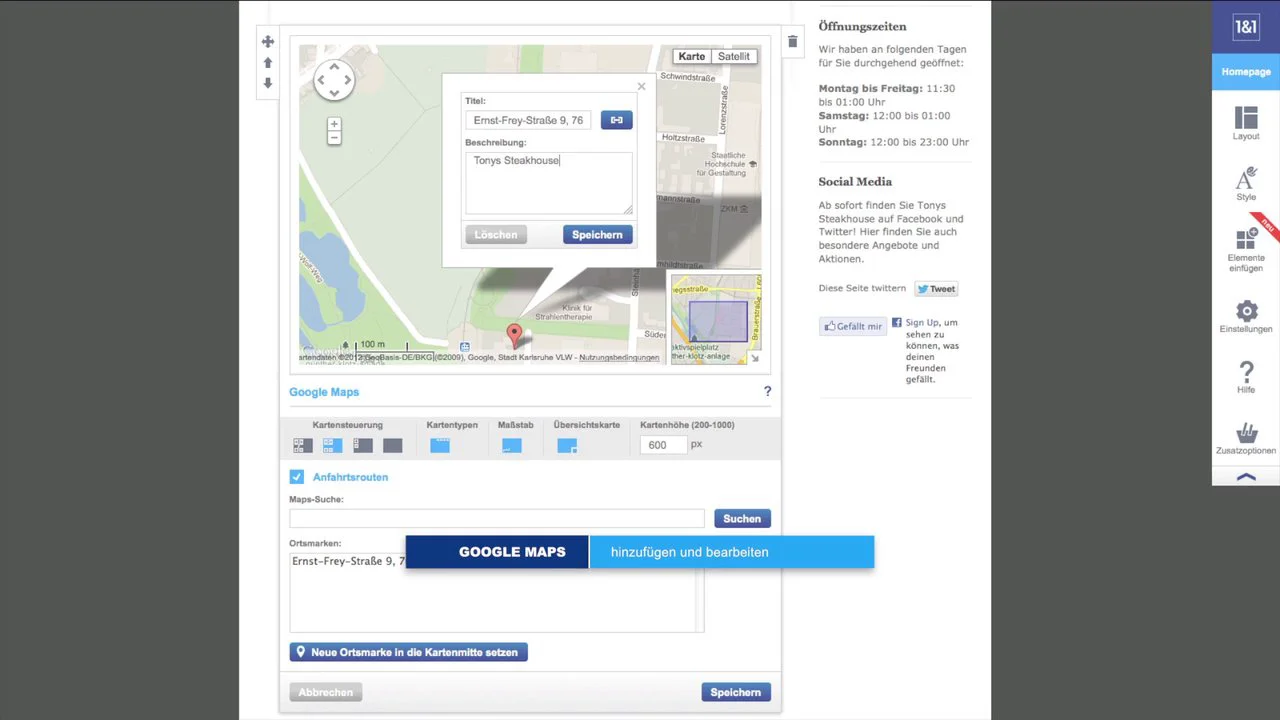Collapse the sidebar with the bottom chevron
This screenshot has width=1280, height=720.
pyautogui.click(x=1246, y=477)
